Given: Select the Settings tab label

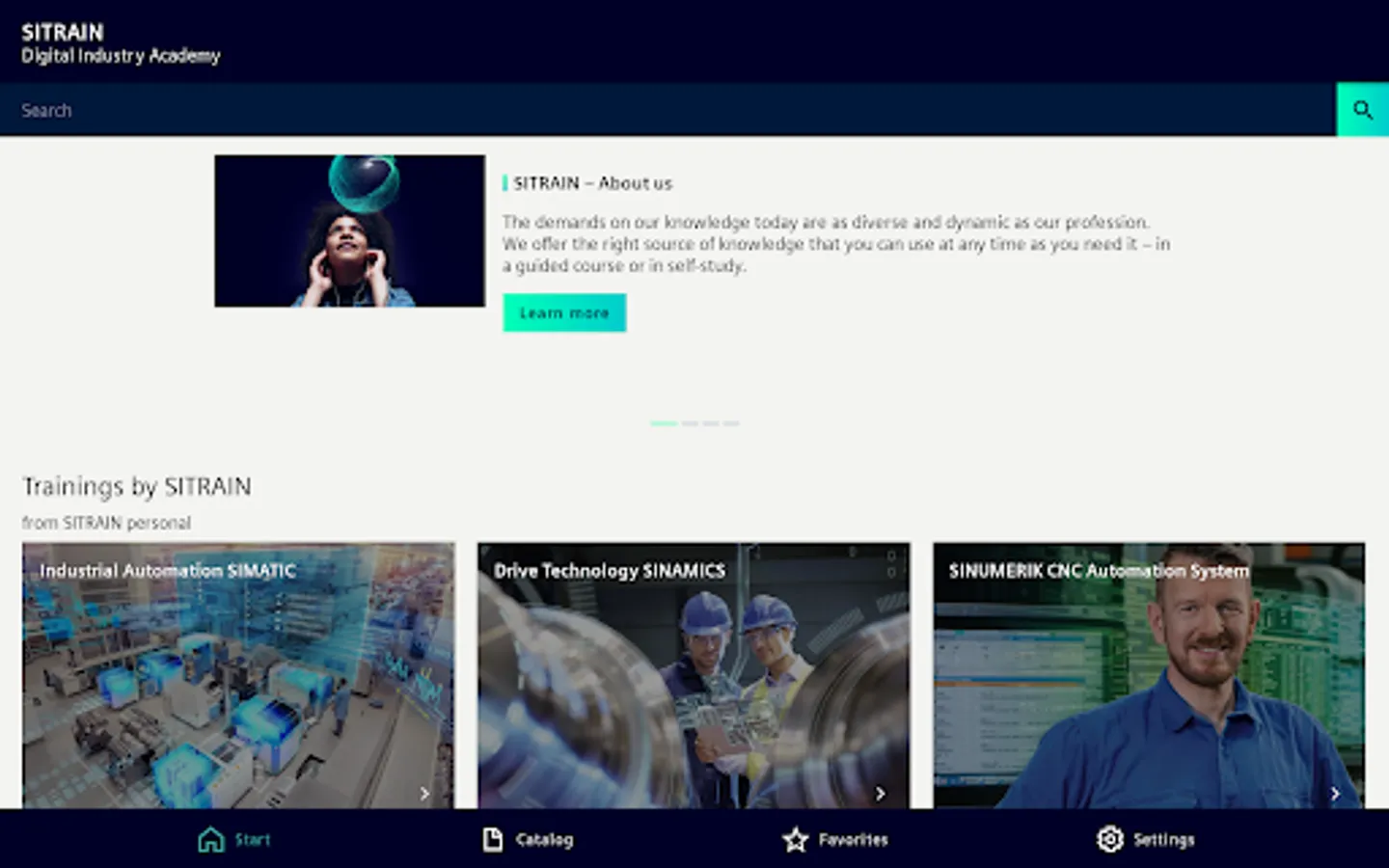Looking at the screenshot, I should point(1163,840).
